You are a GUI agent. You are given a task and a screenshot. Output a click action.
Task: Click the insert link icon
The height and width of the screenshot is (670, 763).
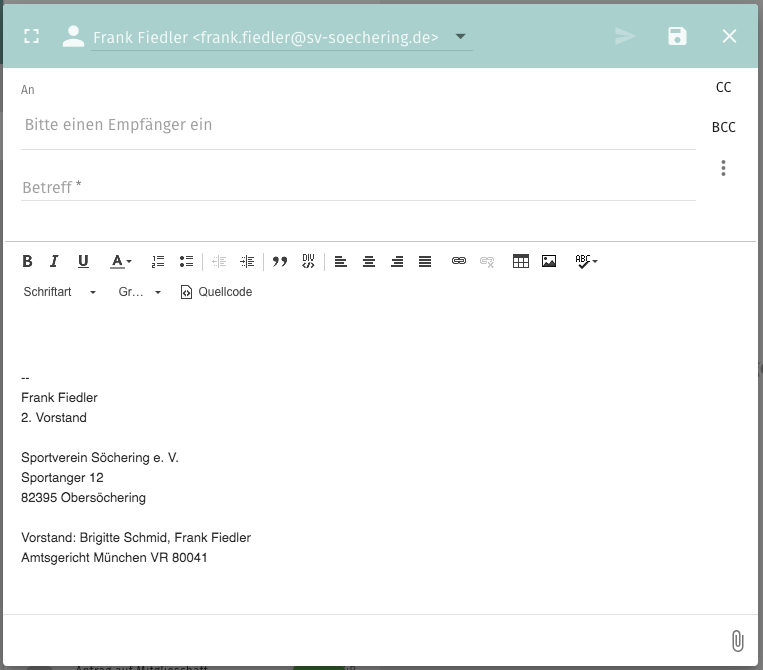tap(459, 261)
